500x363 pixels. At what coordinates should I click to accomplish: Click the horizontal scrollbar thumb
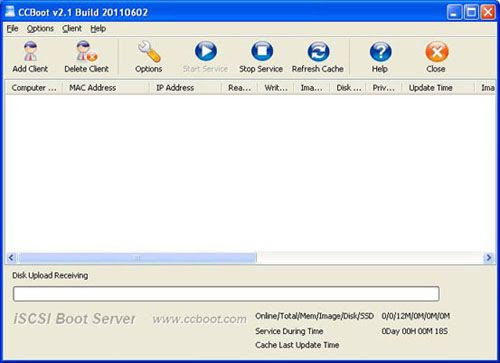click(x=137, y=258)
